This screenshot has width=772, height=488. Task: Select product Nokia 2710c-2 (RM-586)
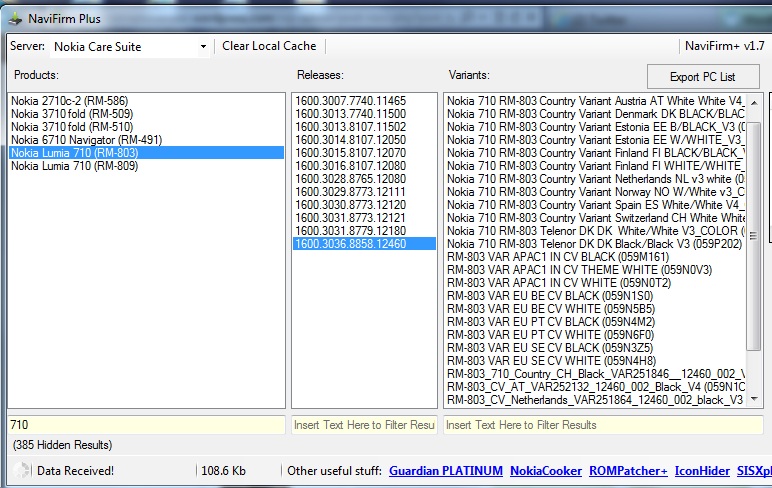(x=146, y=101)
